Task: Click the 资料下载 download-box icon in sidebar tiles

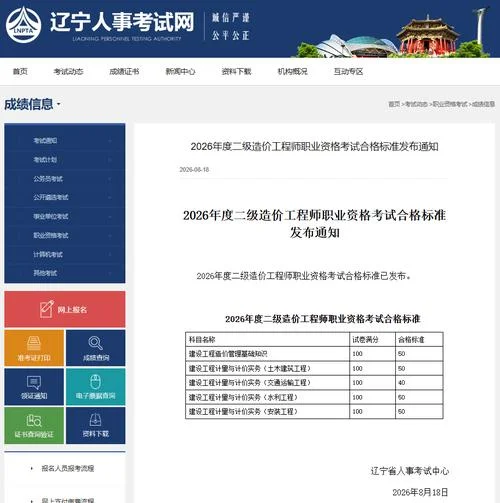Action: (x=96, y=420)
